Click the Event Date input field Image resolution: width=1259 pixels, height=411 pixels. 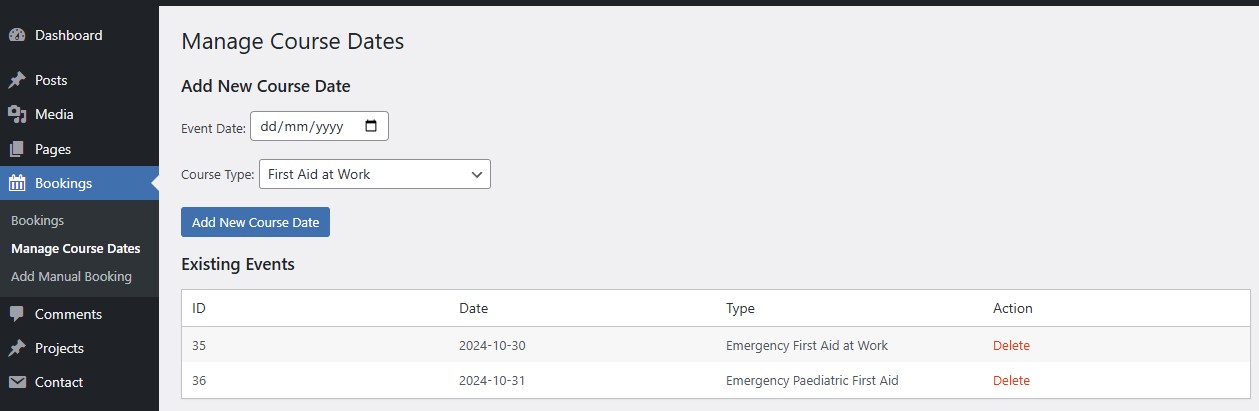point(305,127)
